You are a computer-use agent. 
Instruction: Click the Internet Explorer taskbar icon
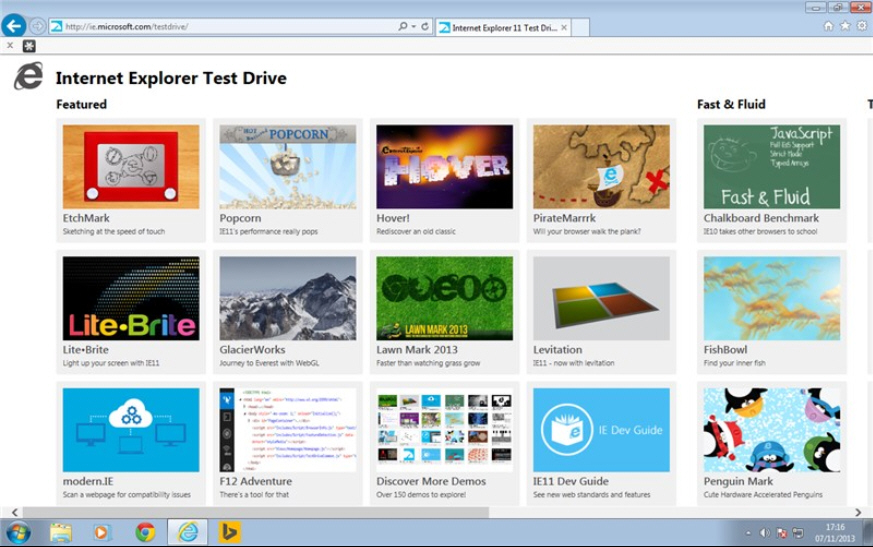click(x=188, y=533)
